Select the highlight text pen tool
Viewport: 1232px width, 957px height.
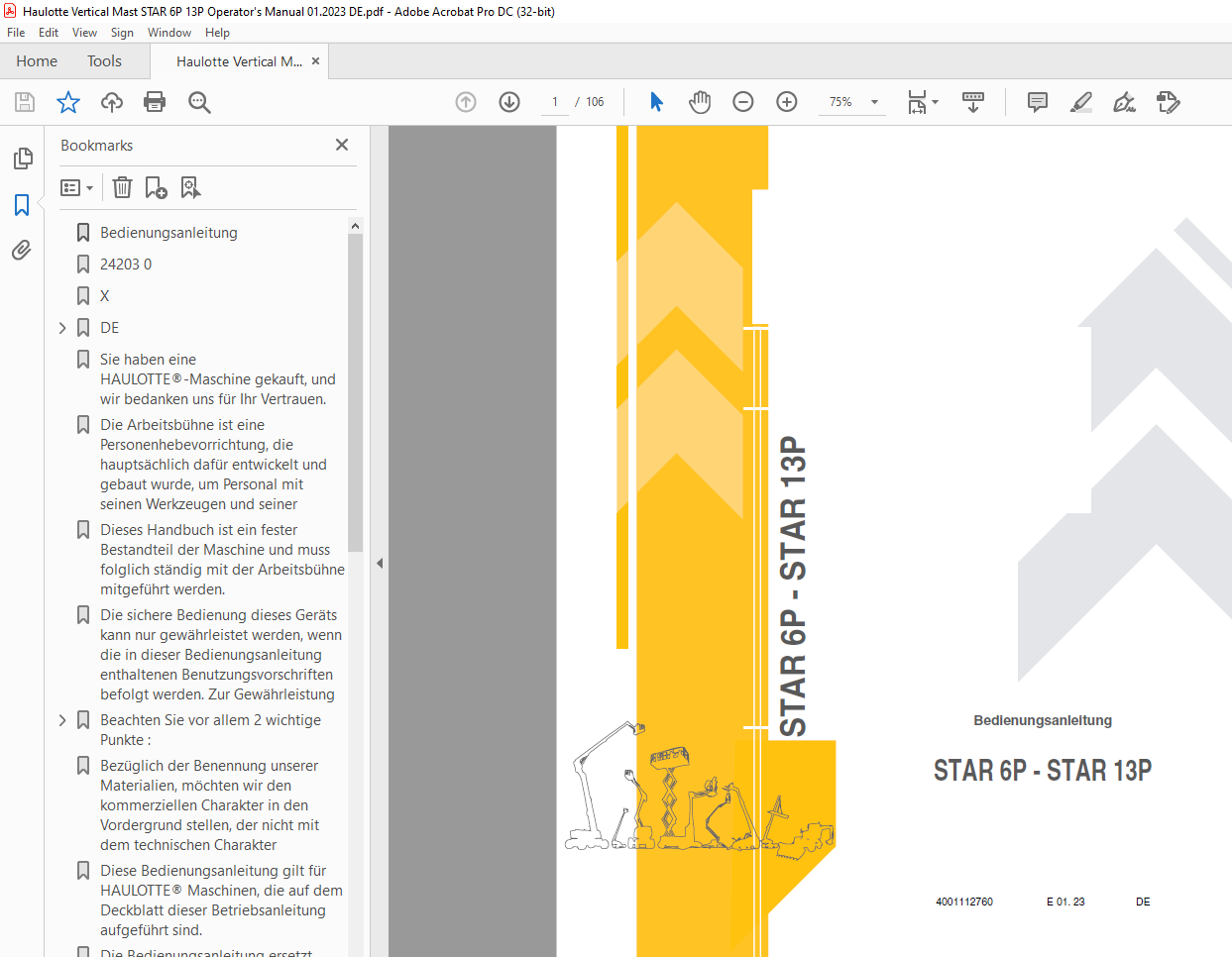click(1081, 102)
